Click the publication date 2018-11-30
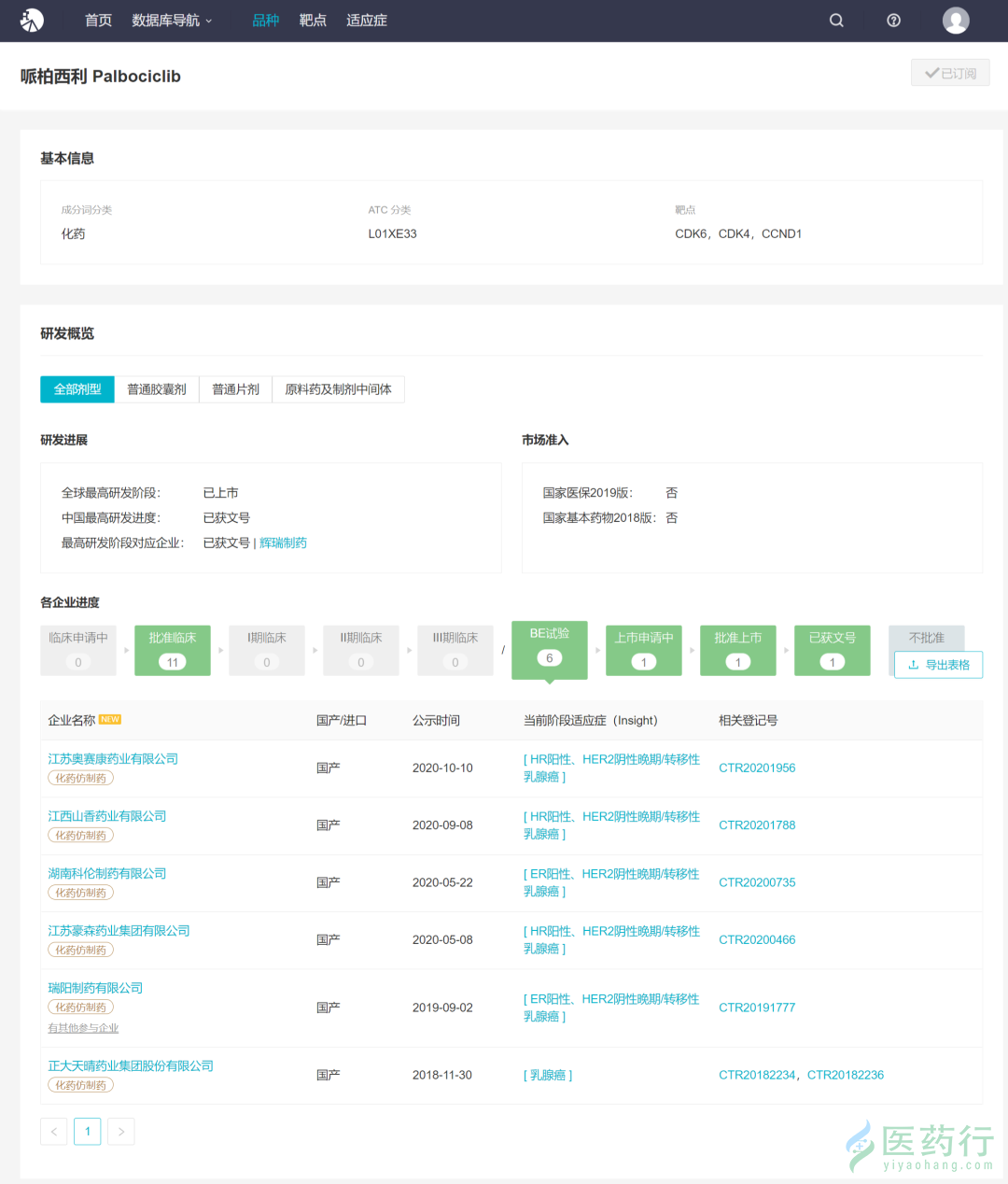Image resolution: width=1008 pixels, height=1184 pixels. click(x=442, y=1075)
